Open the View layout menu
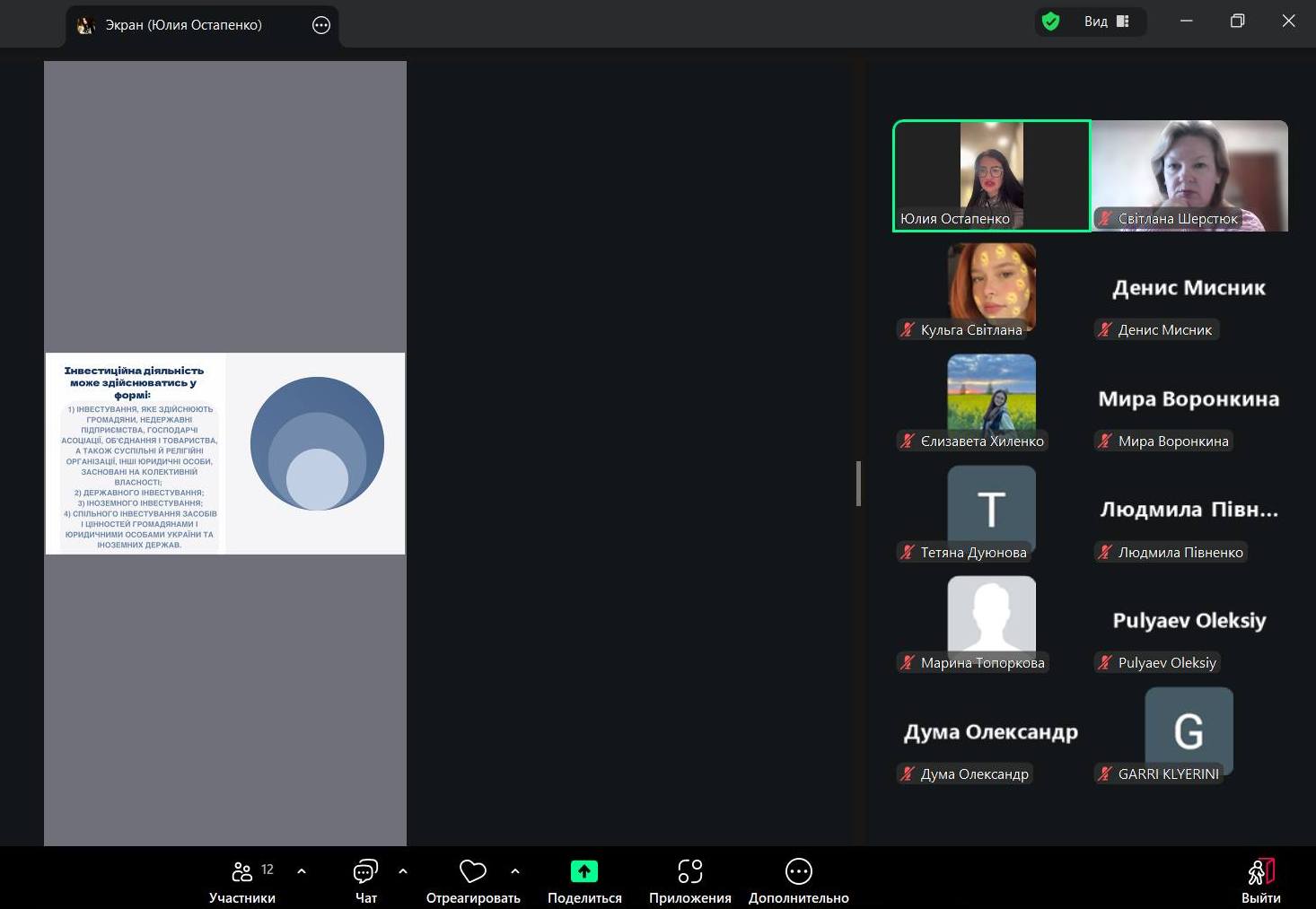This screenshot has width=1316, height=909. [1107, 22]
